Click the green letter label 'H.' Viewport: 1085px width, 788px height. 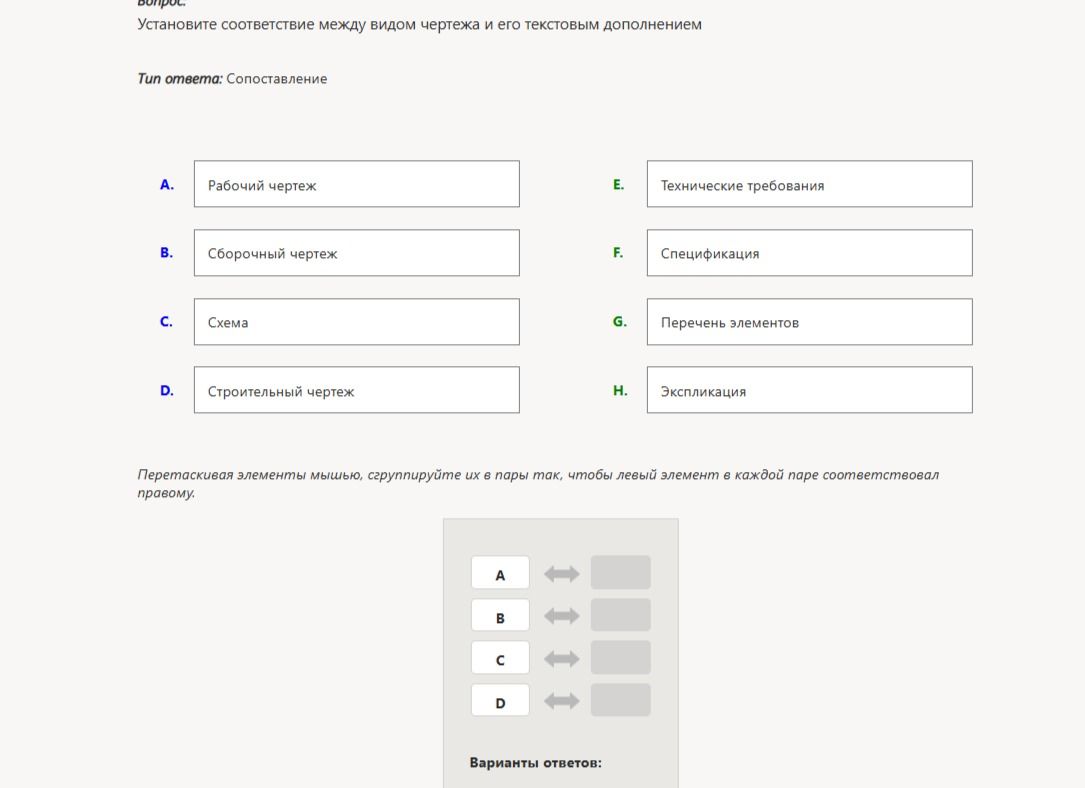pos(620,391)
